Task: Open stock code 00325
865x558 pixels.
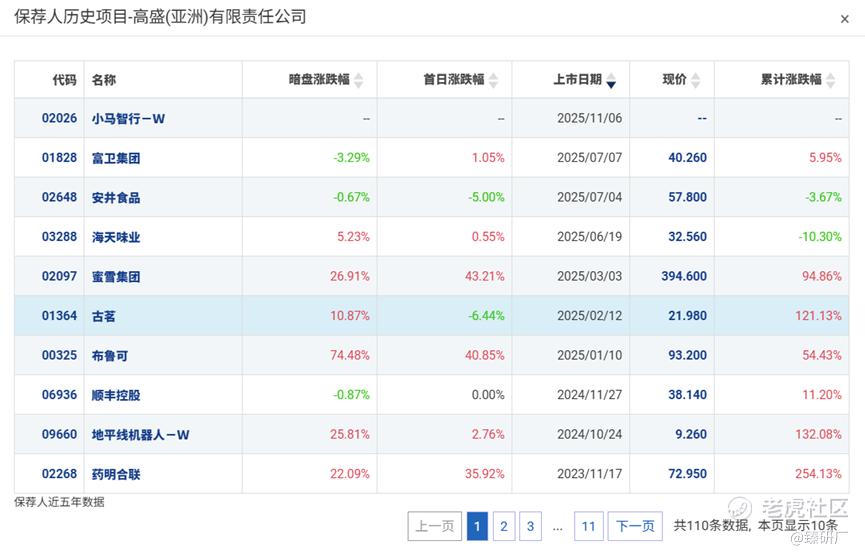Action: point(59,355)
